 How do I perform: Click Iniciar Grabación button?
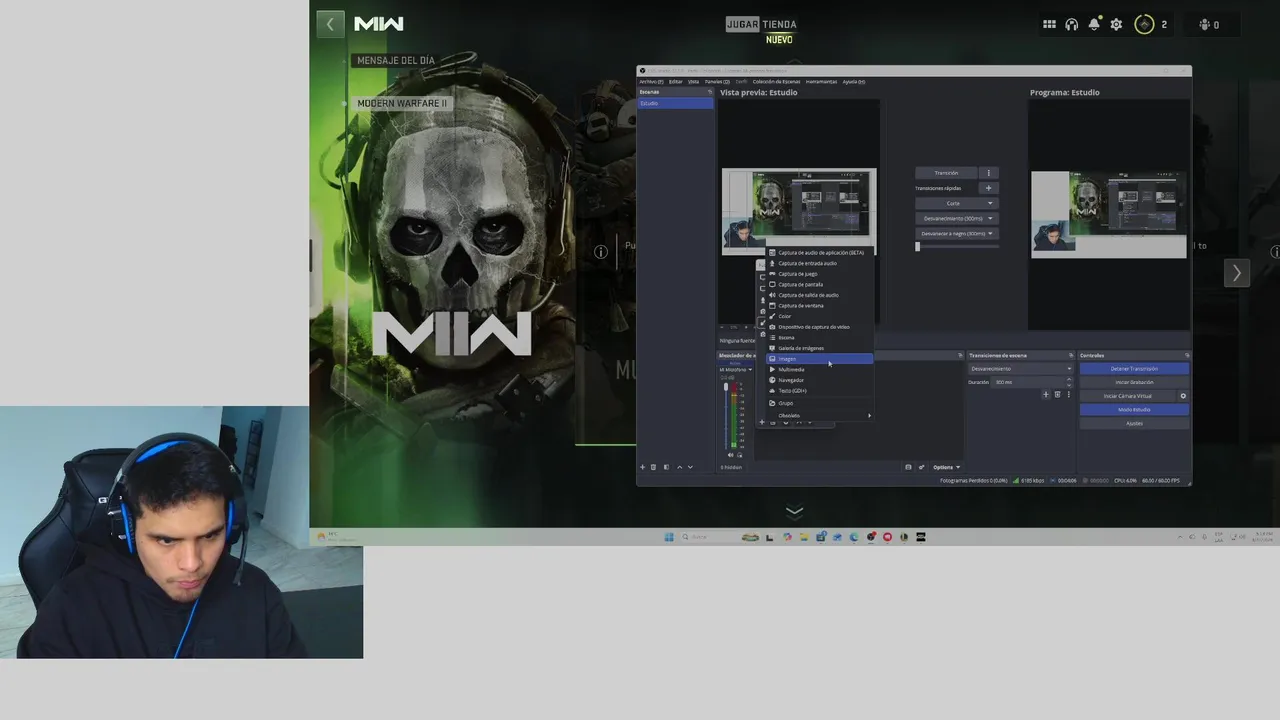click(x=1134, y=382)
